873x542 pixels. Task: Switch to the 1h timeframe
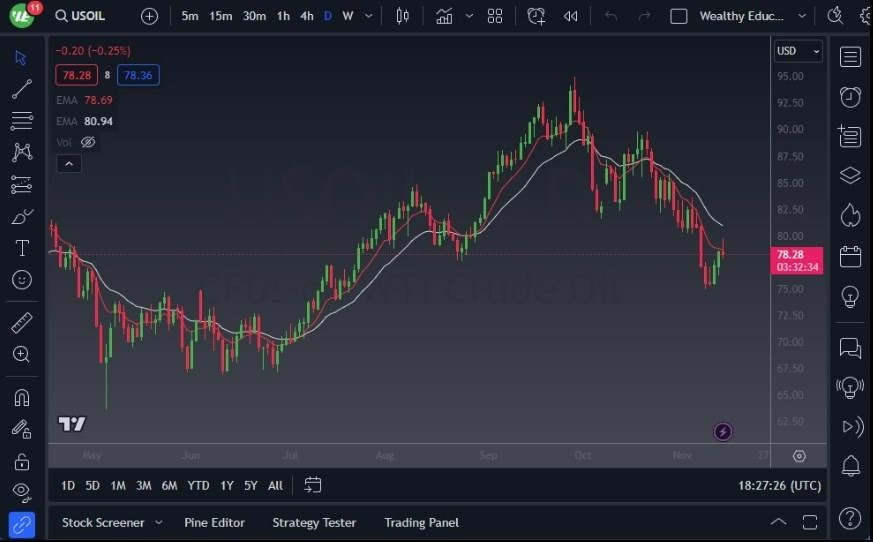click(283, 16)
